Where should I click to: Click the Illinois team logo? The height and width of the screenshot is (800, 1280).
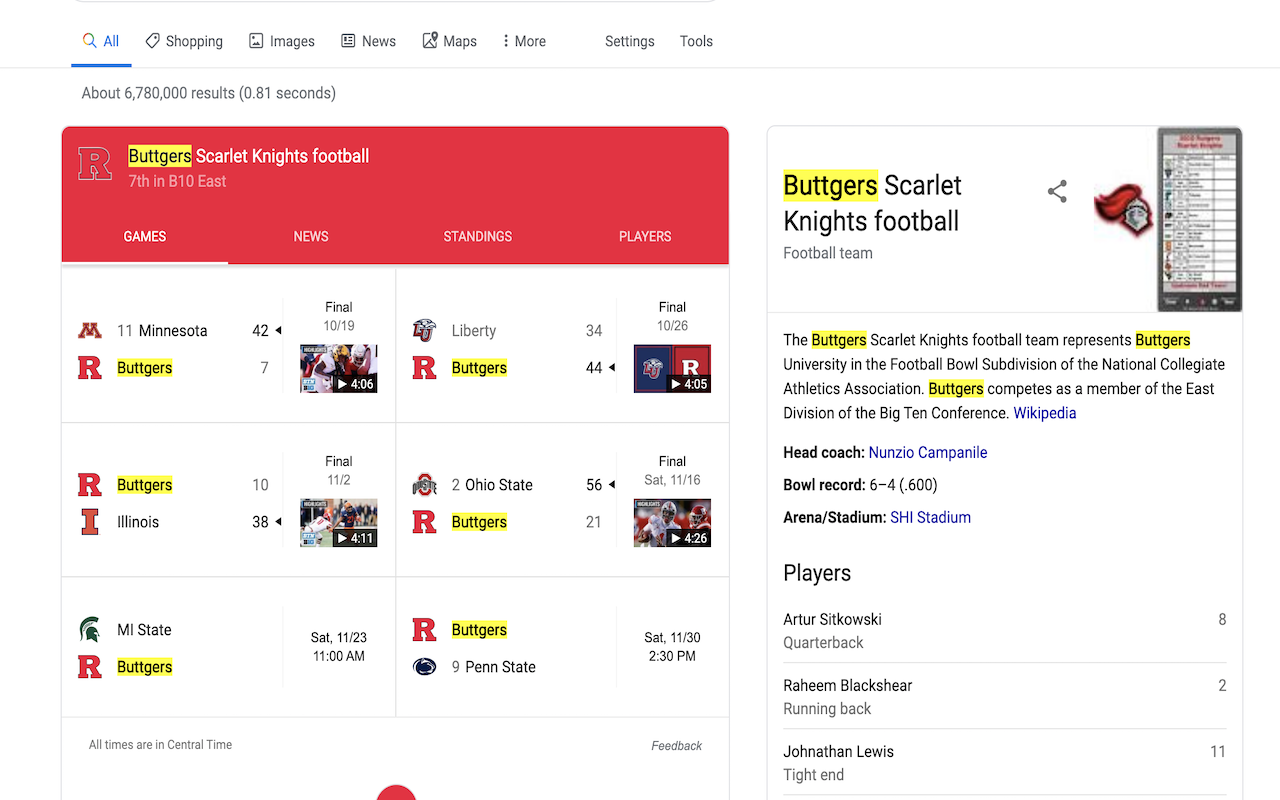click(90, 522)
